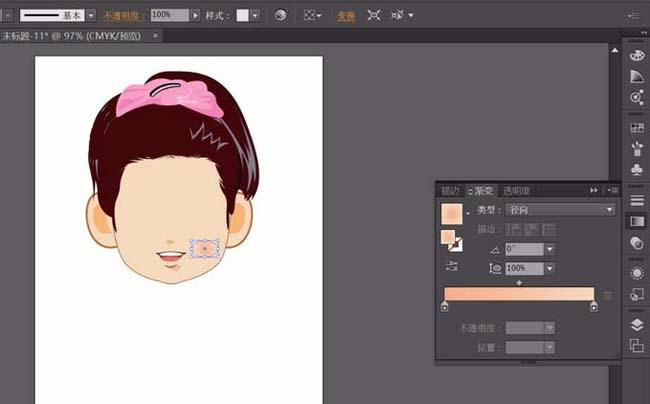
Task: Toggle the fill and stroke swatch
Action: [x=452, y=241]
